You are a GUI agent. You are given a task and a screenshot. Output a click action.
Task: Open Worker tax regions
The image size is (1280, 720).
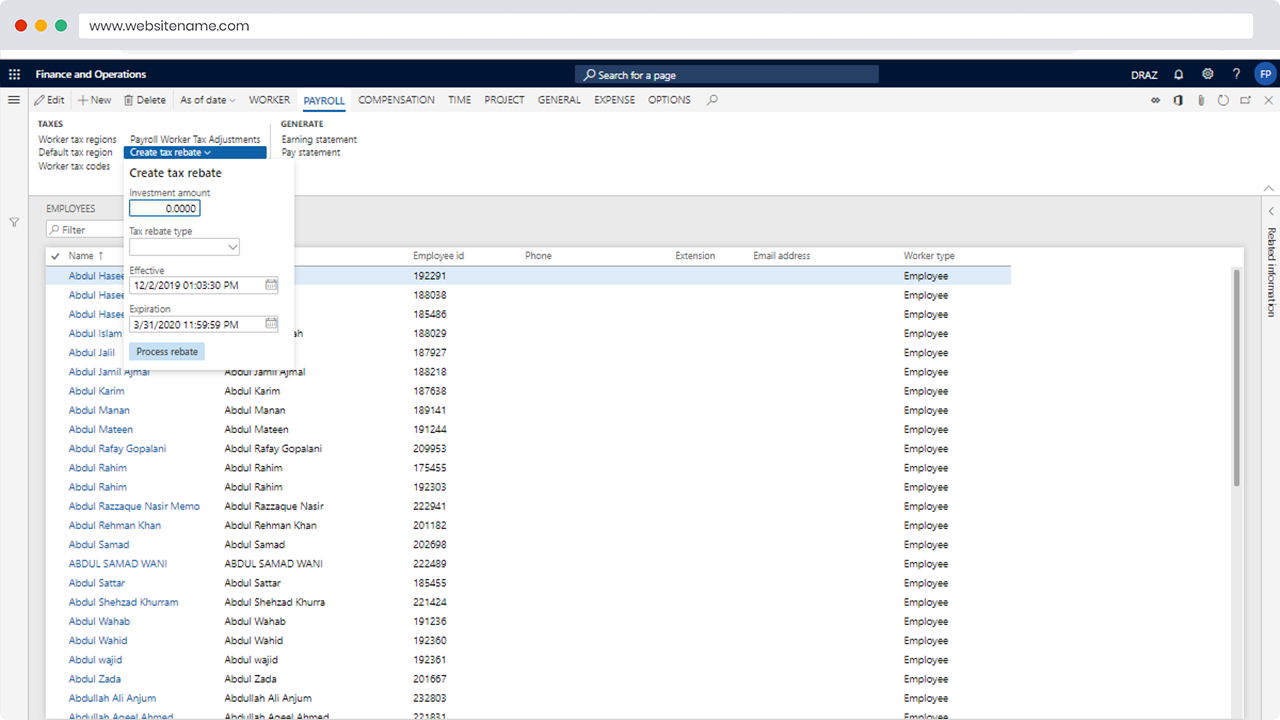pyautogui.click(x=77, y=140)
